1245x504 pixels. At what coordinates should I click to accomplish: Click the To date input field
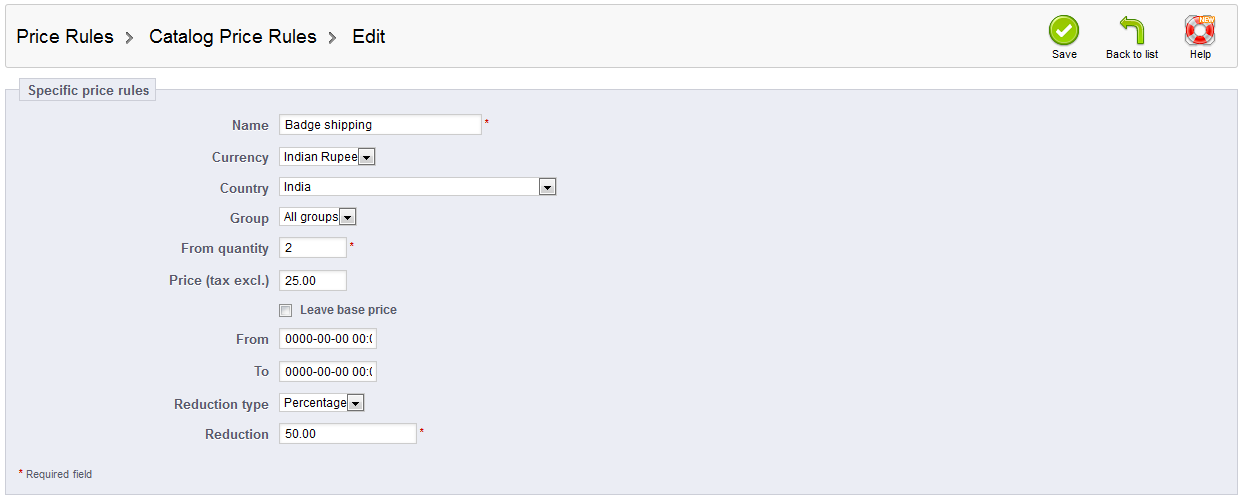328,371
